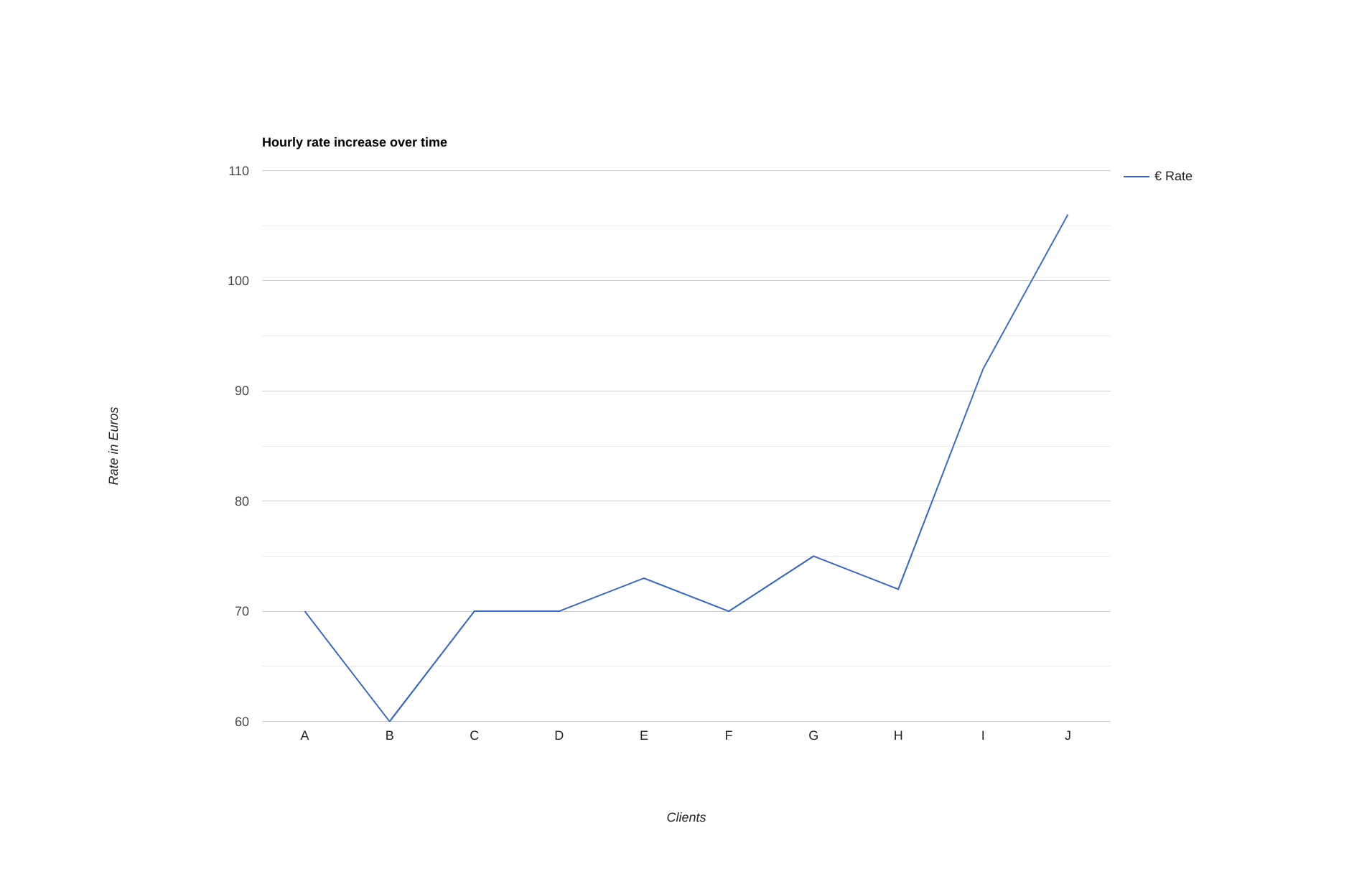
Task: Click the 'Rate in Euros' vertical axis title
Action: [113, 446]
